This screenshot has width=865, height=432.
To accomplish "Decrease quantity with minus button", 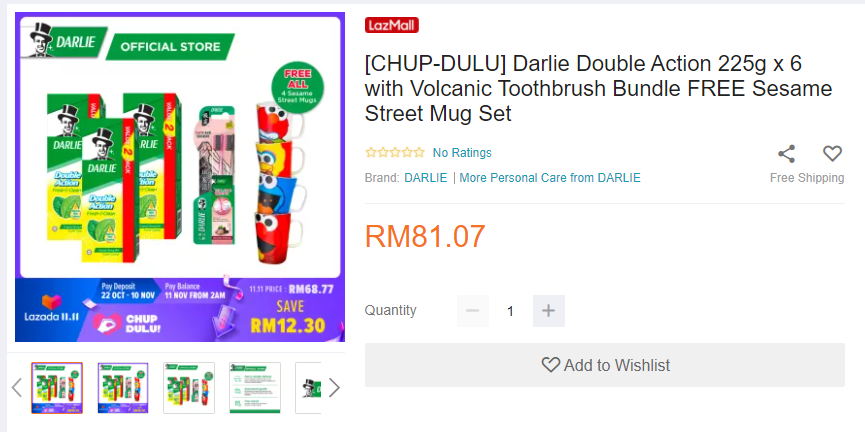I will click(x=473, y=311).
